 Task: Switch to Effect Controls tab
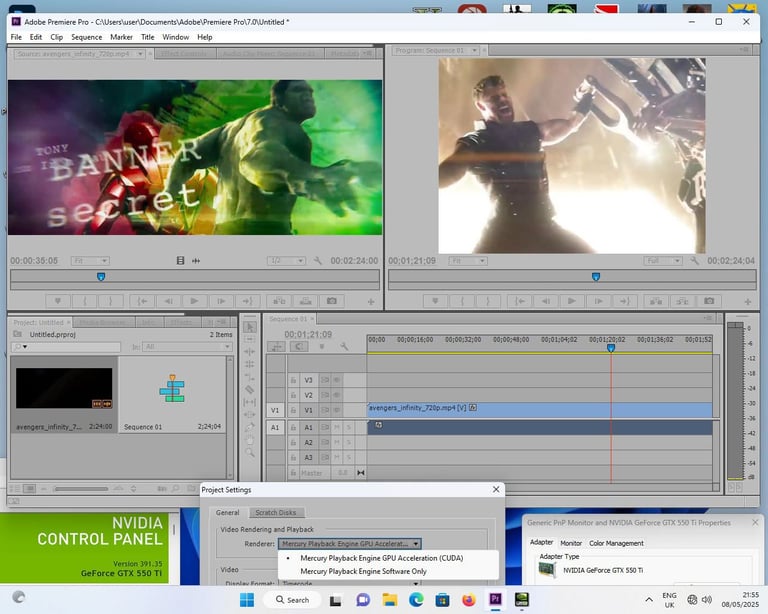(184, 54)
